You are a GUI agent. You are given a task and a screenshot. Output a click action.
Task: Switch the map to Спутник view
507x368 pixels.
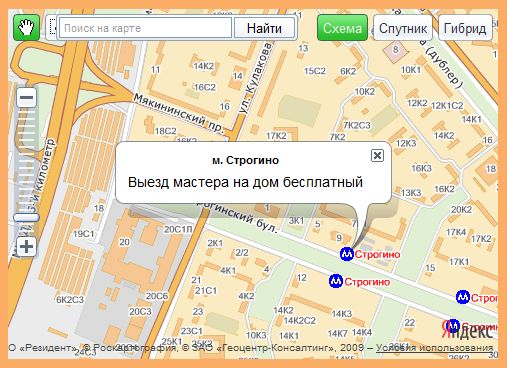pyautogui.click(x=403, y=28)
